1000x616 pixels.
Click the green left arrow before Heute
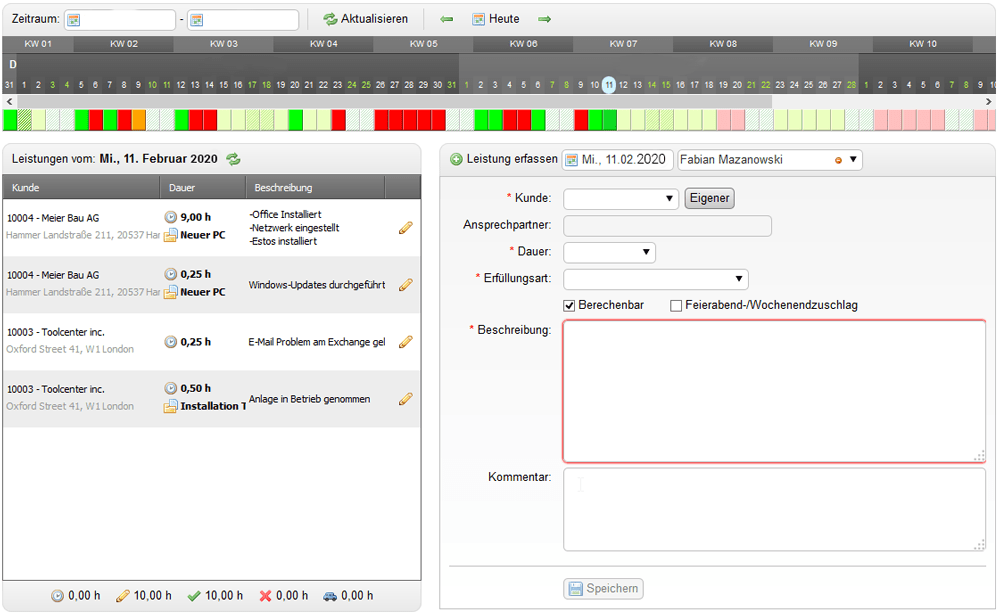[x=447, y=18]
